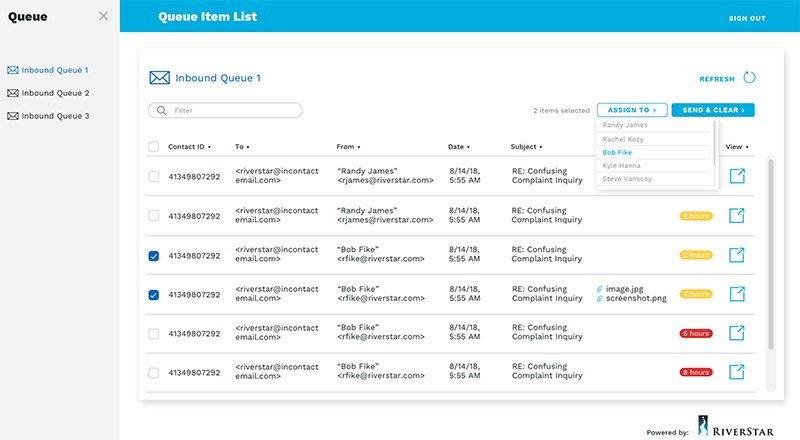
Task: Open view icon in first Randy James row
Action: (737, 176)
